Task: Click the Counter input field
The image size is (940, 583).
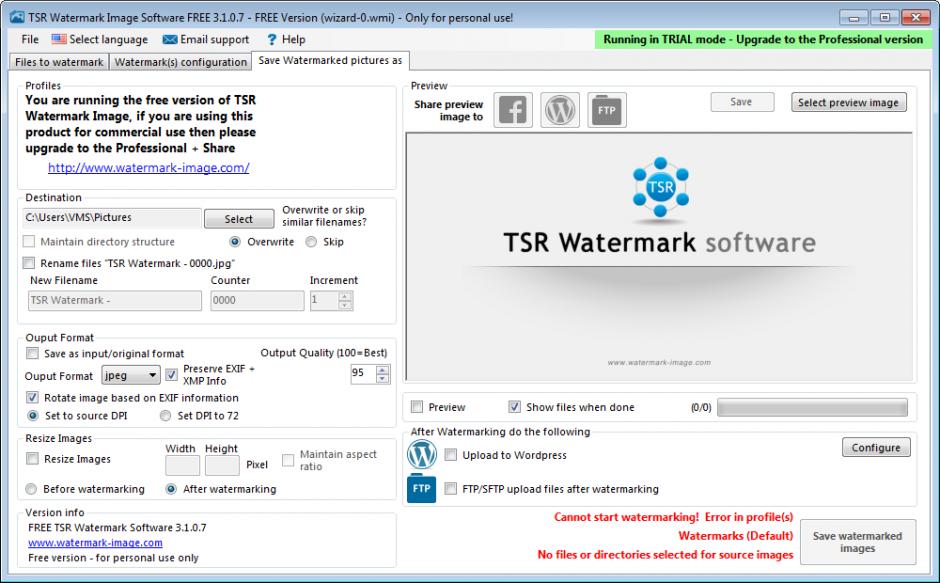Action: (x=257, y=300)
